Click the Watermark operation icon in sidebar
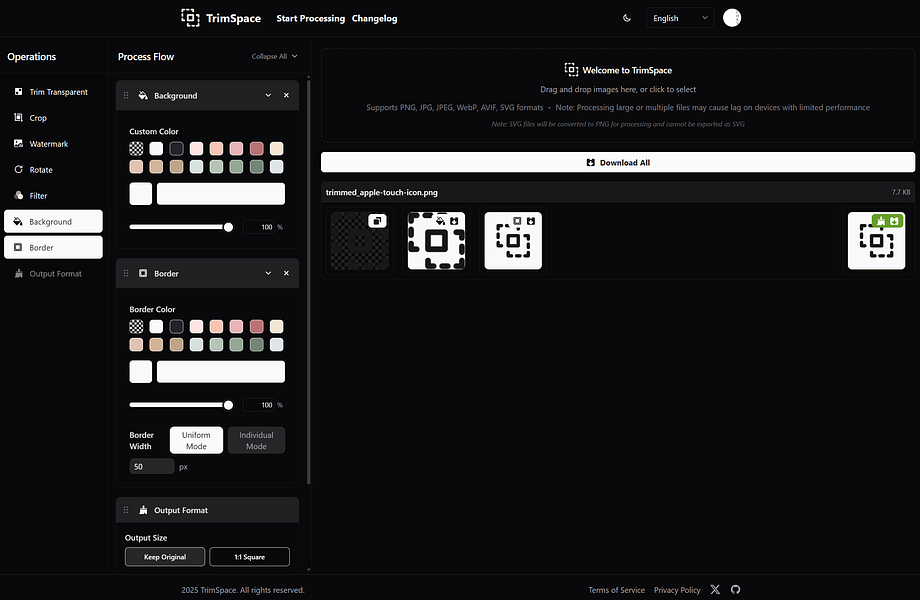The width and height of the screenshot is (920, 600). tap(18, 143)
